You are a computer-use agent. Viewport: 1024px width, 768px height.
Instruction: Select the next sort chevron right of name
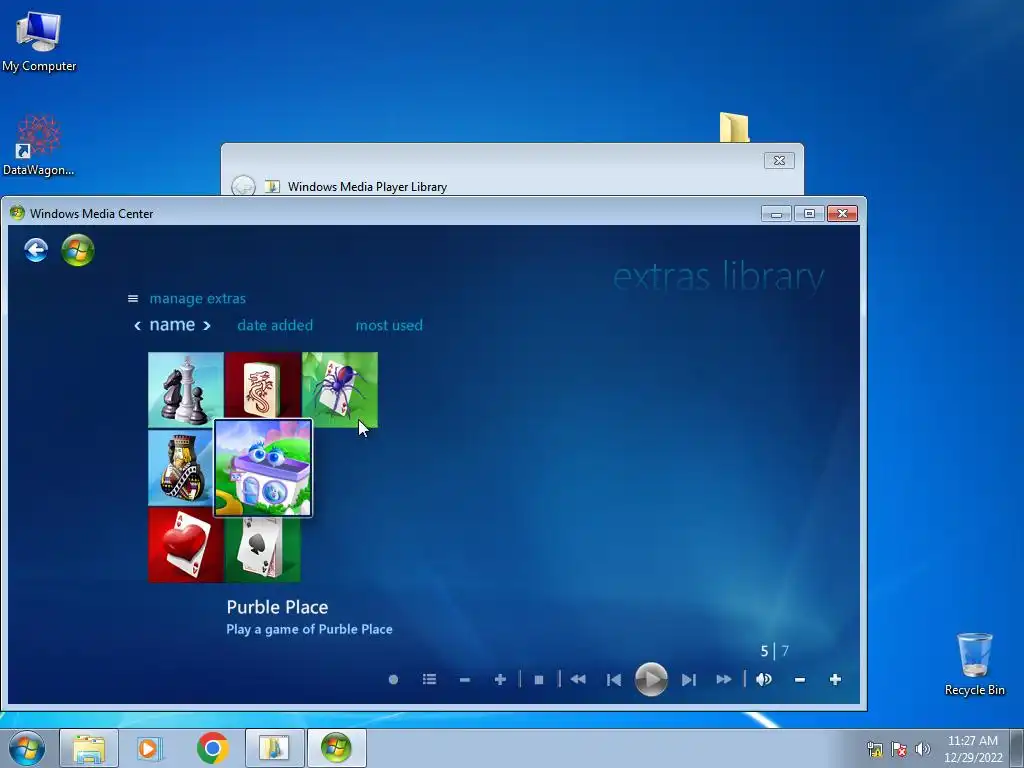click(x=206, y=325)
